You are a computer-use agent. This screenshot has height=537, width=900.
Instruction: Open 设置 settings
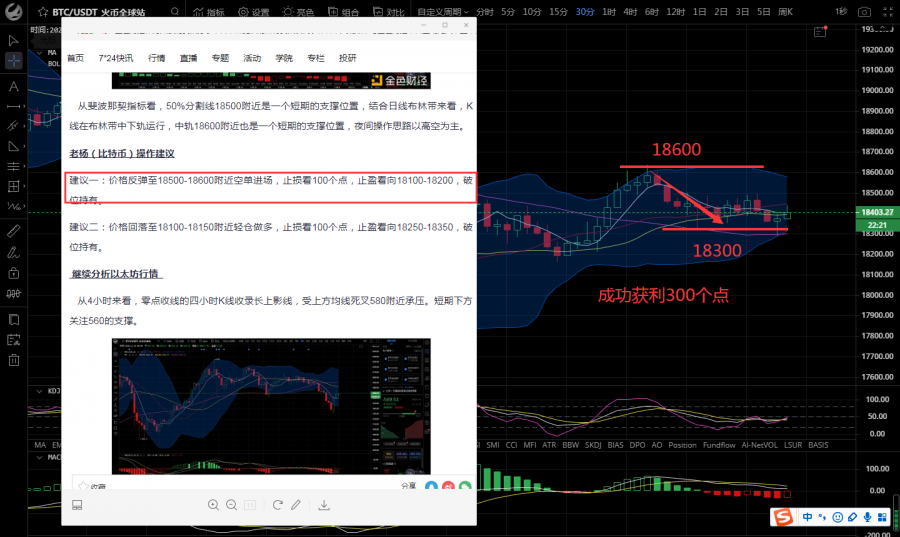coord(253,11)
